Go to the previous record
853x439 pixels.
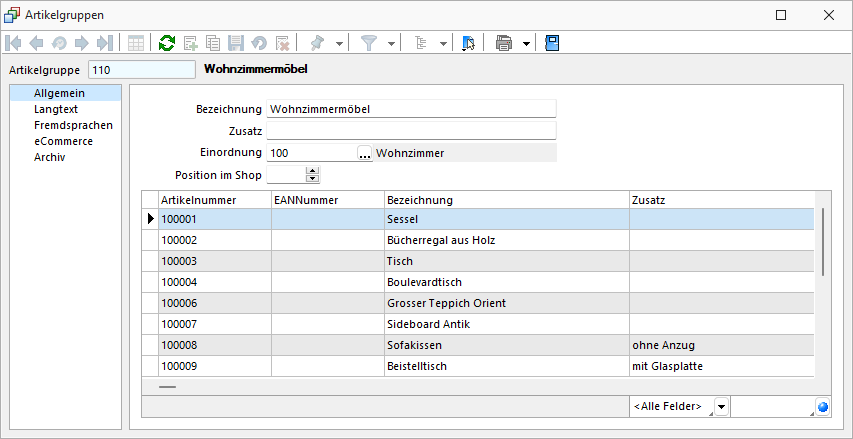tap(36, 43)
